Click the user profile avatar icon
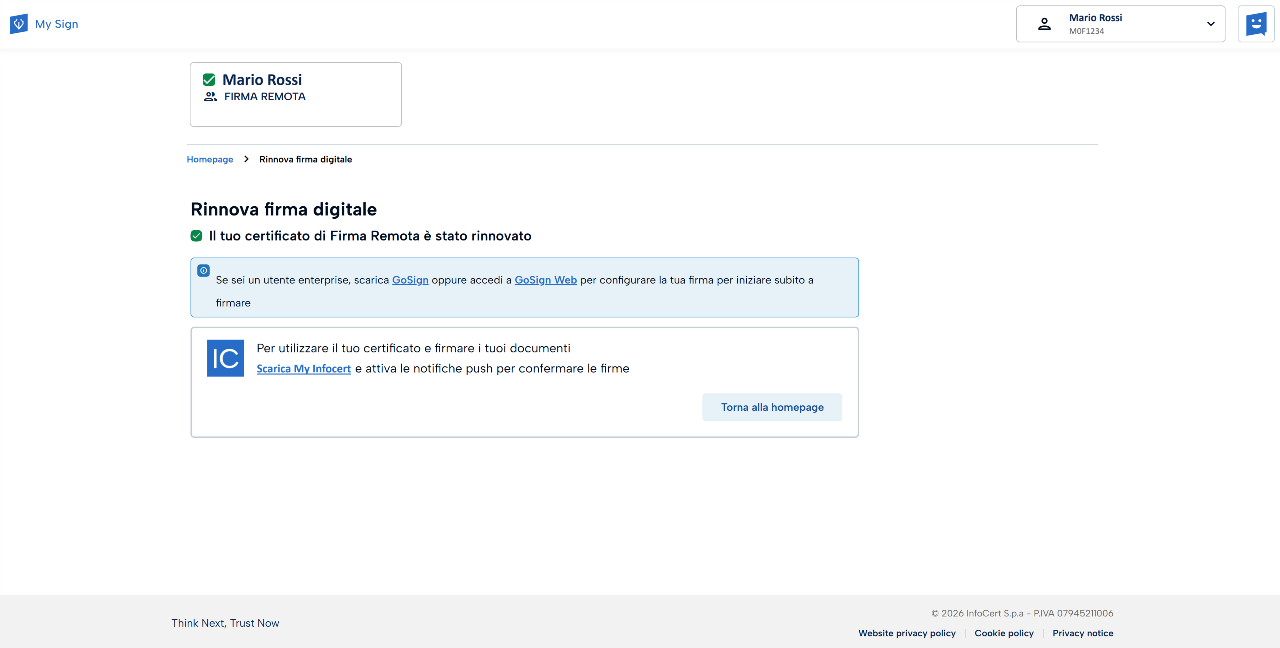 pos(1044,24)
